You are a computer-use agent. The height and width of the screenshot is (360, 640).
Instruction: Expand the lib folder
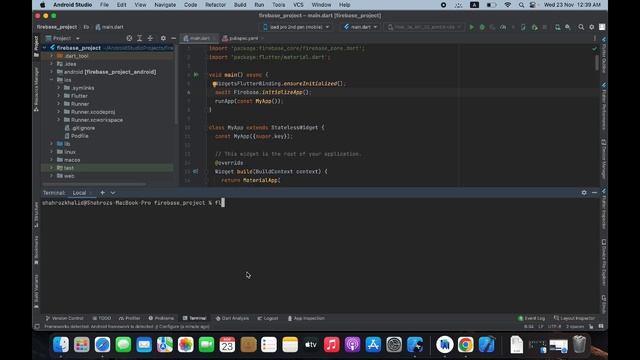pyautogui.click(x=52, y=144)
